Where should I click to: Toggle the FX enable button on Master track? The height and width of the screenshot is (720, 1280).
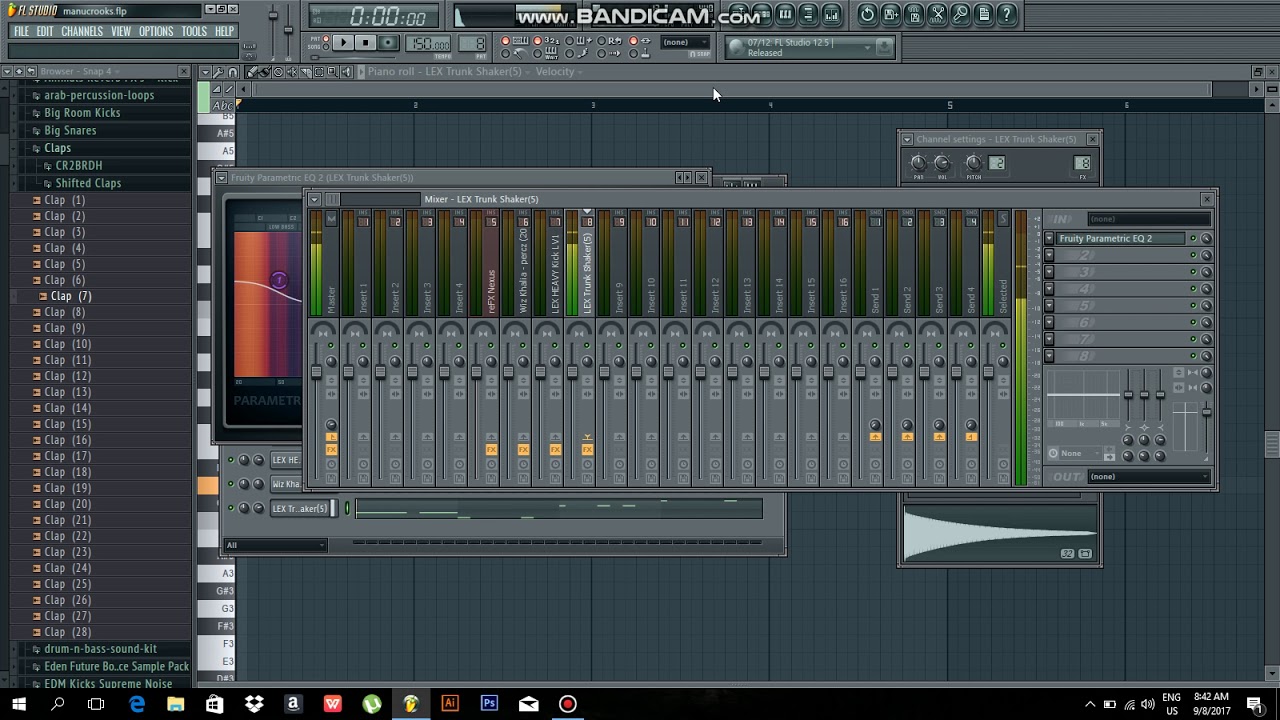coord(331,449)
